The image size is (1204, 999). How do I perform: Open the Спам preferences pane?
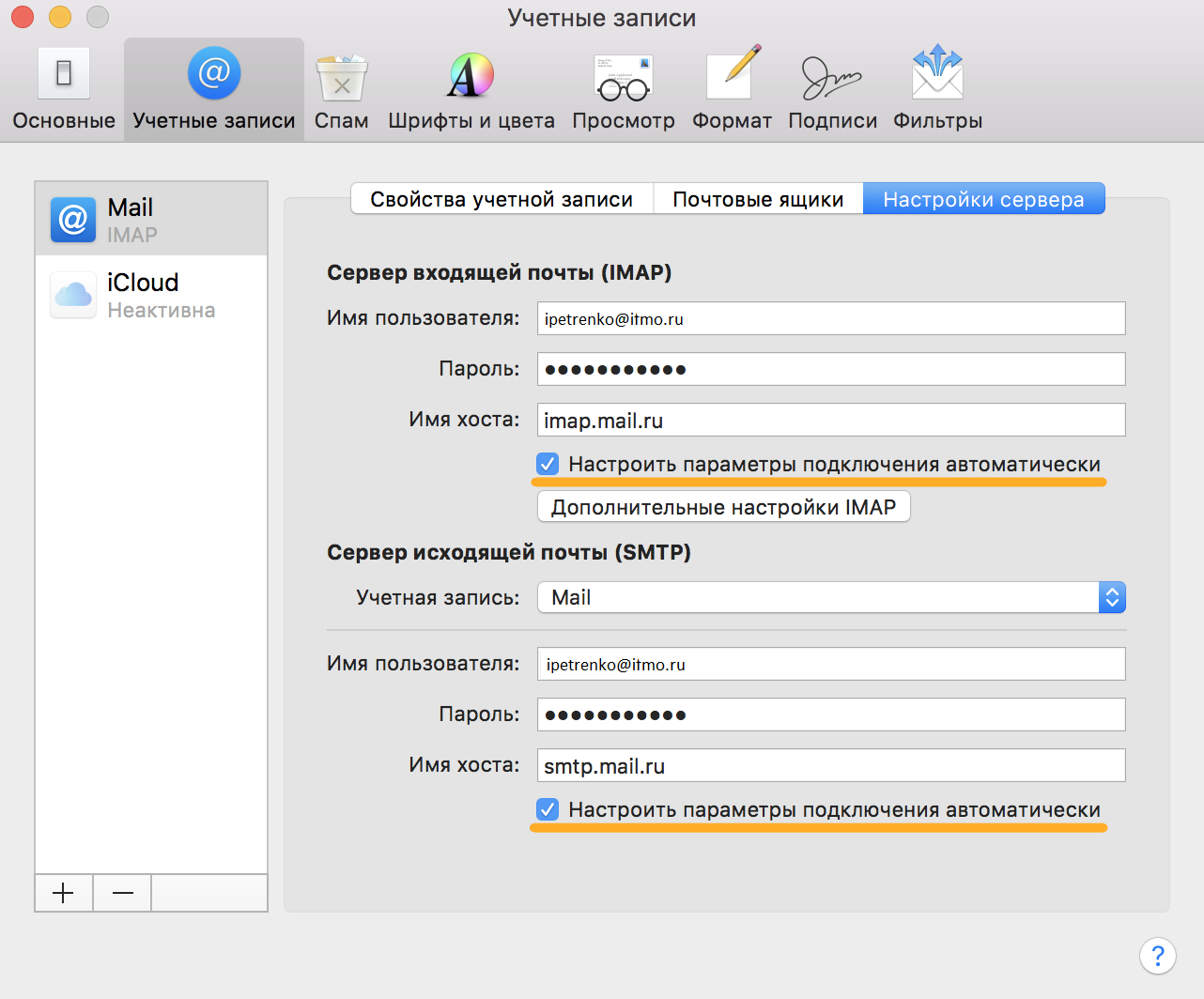point(341,90)
